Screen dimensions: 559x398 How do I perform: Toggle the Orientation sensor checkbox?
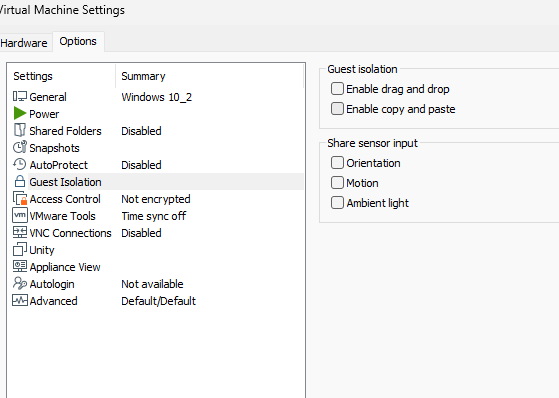click(x=337, y=163)
